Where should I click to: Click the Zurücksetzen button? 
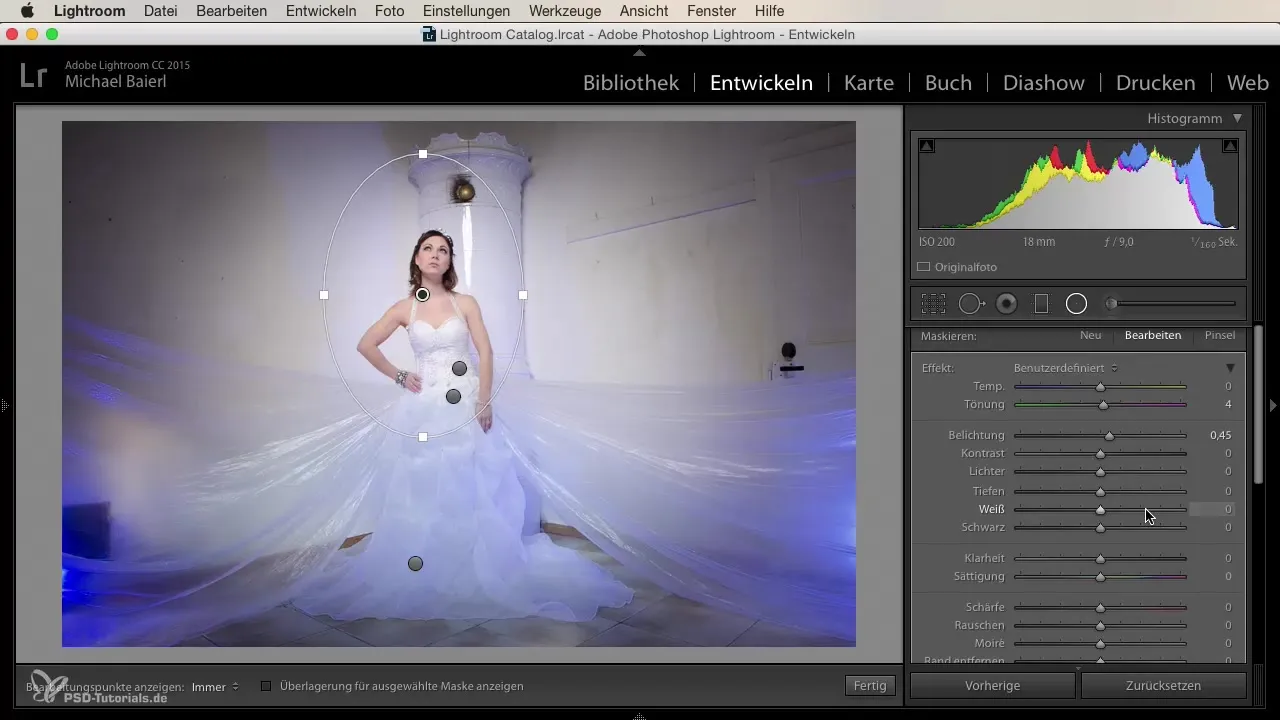click(1163, 686)
